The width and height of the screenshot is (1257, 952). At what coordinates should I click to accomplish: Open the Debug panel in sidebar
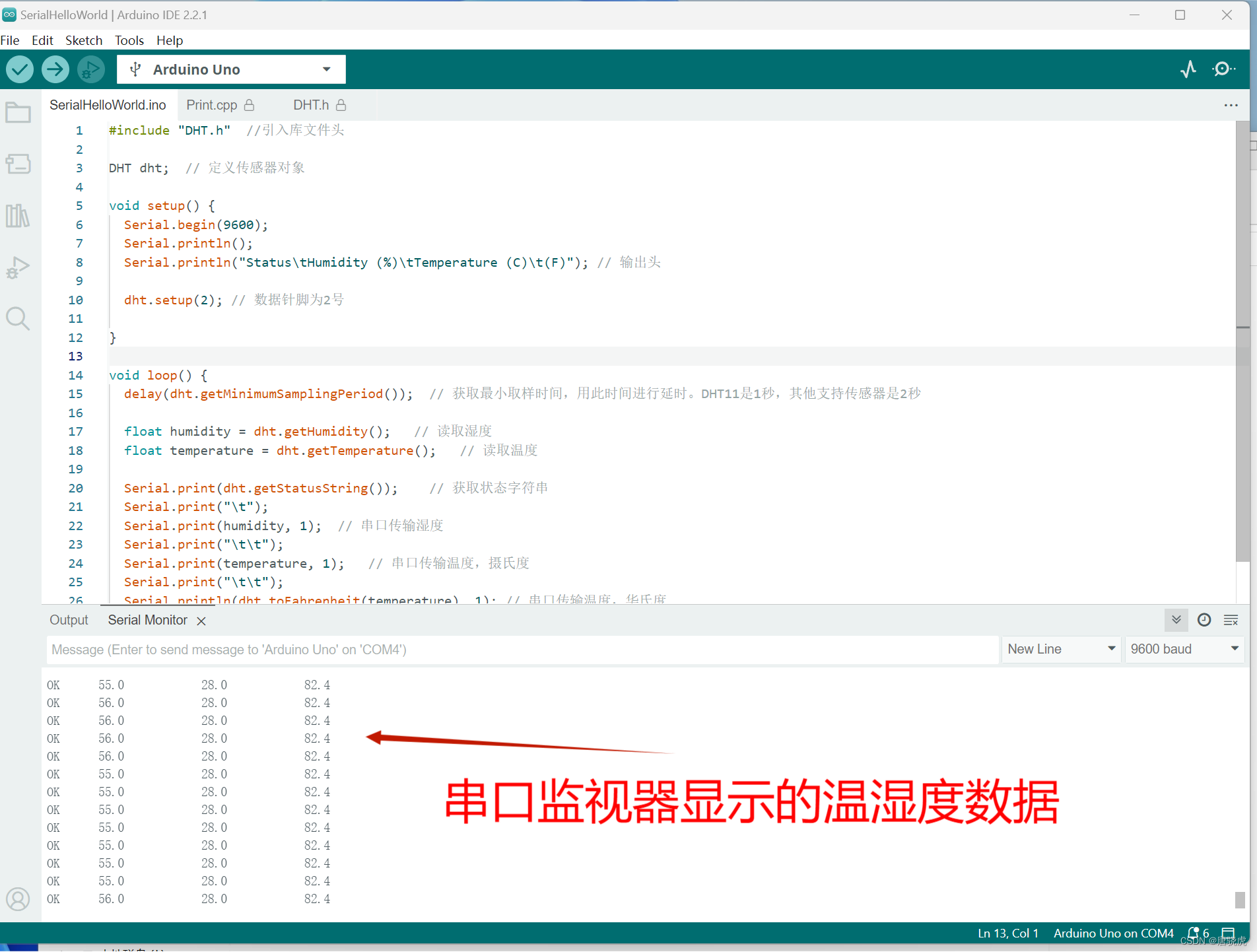[x=18, y=267]
